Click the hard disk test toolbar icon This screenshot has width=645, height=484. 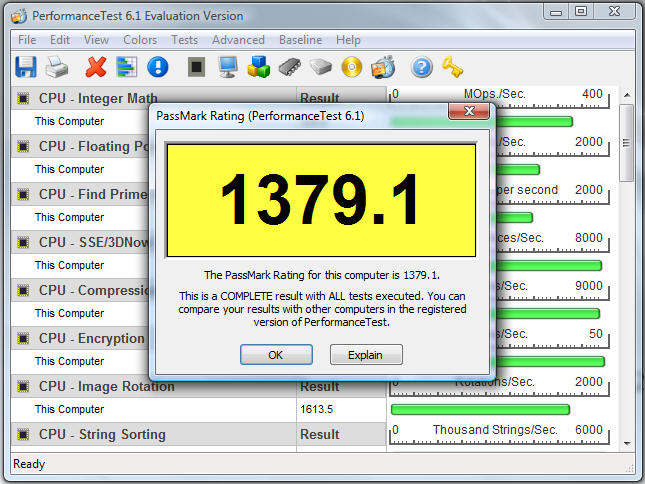pos(321,67)
